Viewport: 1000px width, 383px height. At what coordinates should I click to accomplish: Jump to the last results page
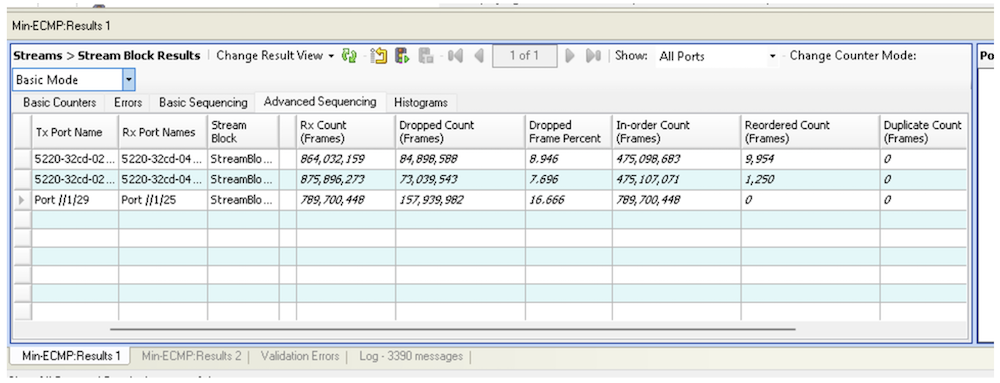click(593, 55)
